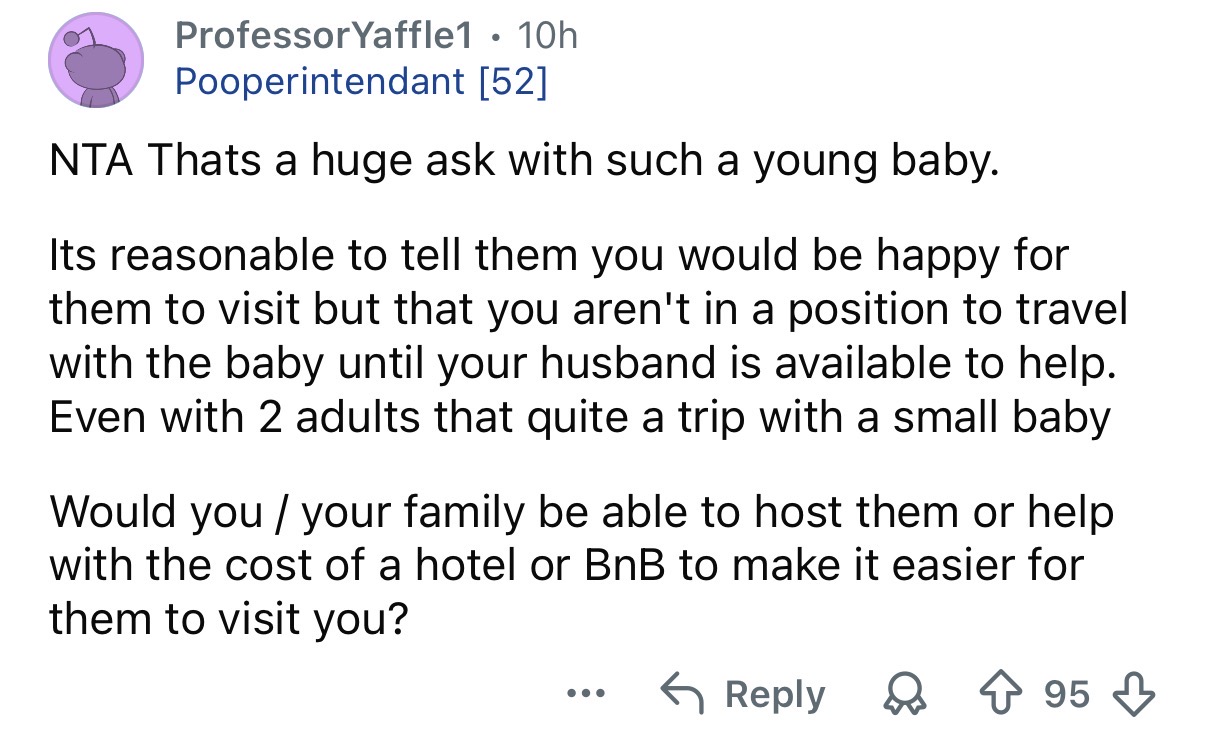Click the word 'NTA' at comment start
This screenshot has width=1206, height=737.
[94, 161]
